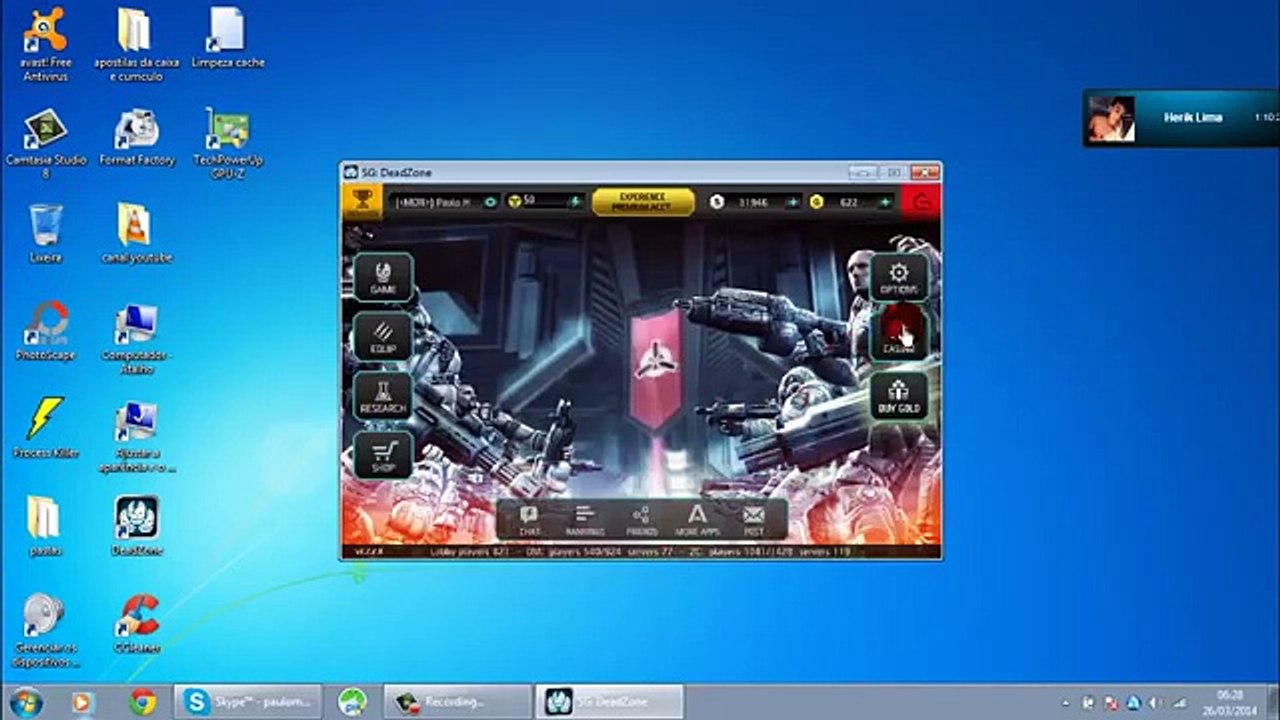1280x720 pixels.
Task: Open the POST envelope icon
Action: click(753, 520)
